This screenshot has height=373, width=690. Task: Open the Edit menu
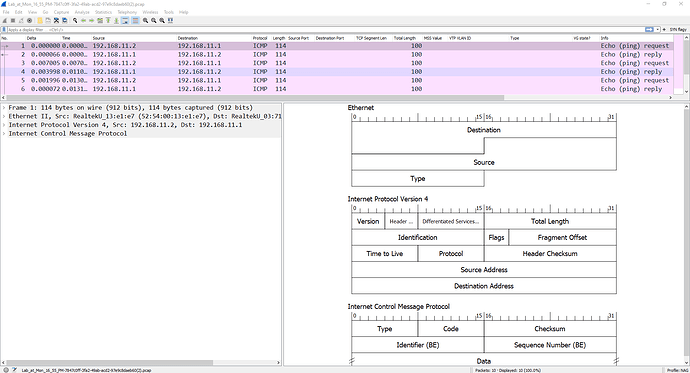tap(18, 12)
